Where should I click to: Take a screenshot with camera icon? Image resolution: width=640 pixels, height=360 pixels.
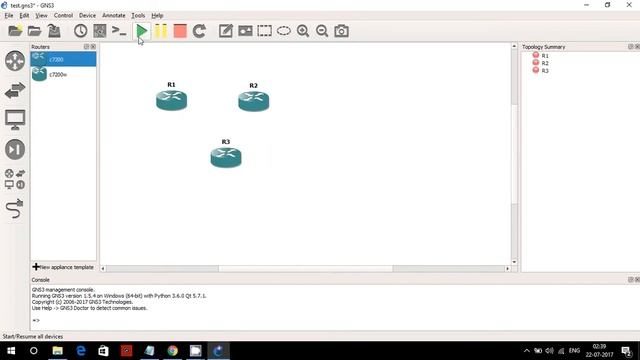pyautogui.click(x=341, y=31)
